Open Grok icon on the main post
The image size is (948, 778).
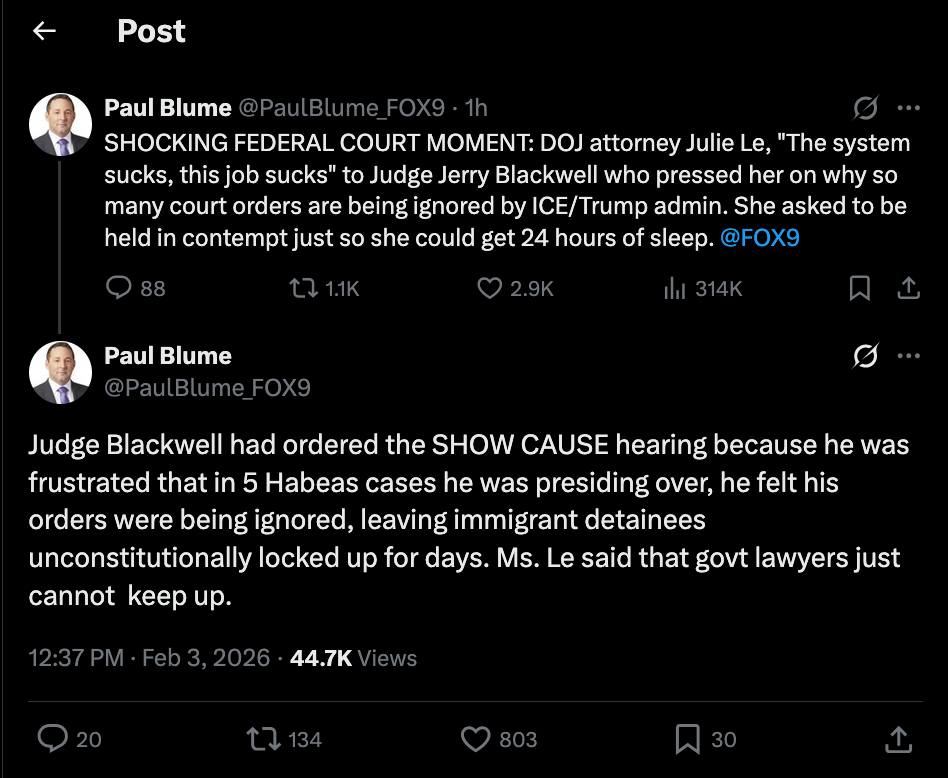[x=866, y=356]
